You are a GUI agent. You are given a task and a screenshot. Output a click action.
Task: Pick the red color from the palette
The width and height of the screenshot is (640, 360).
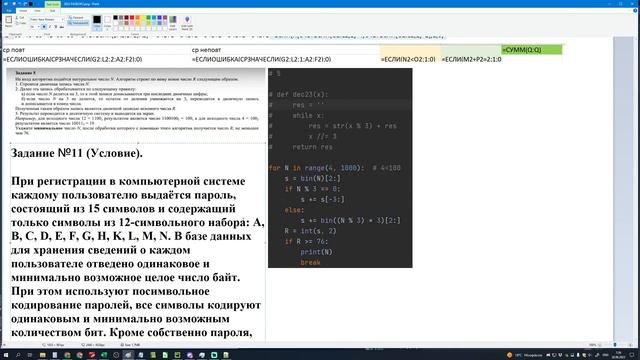132,18
